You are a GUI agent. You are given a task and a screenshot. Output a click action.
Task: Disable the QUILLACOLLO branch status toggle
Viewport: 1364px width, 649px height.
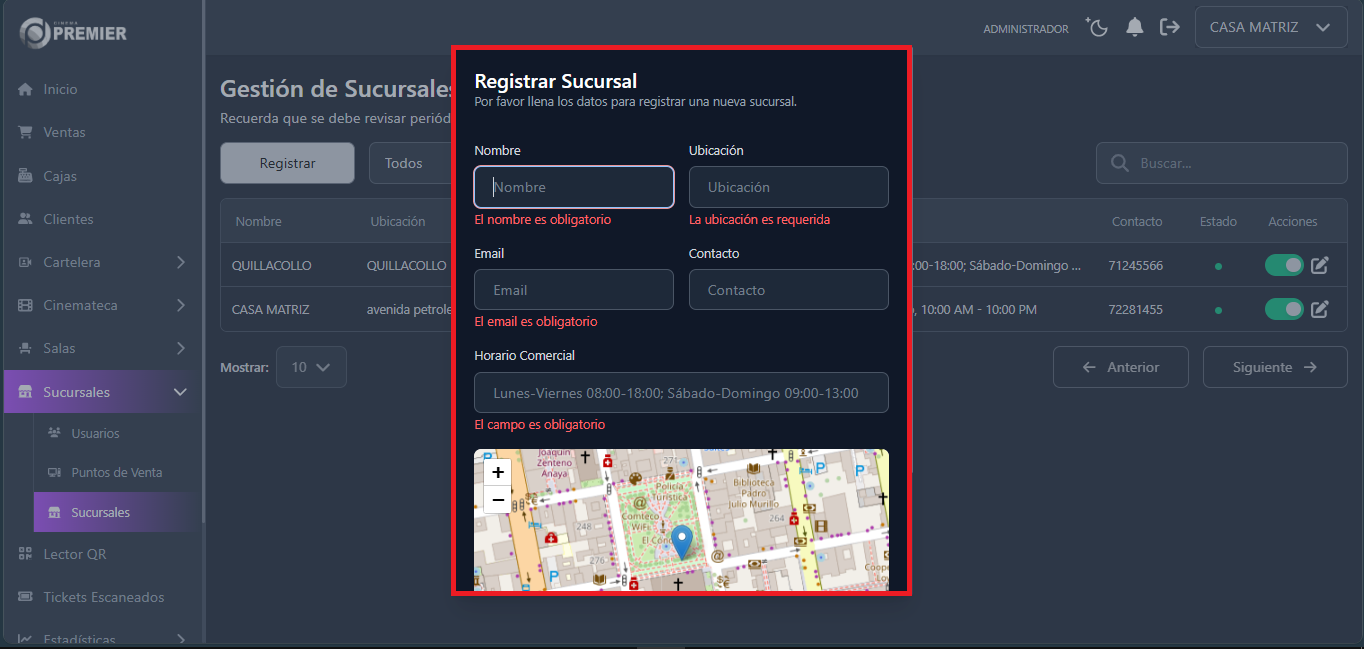point(1284,265)
